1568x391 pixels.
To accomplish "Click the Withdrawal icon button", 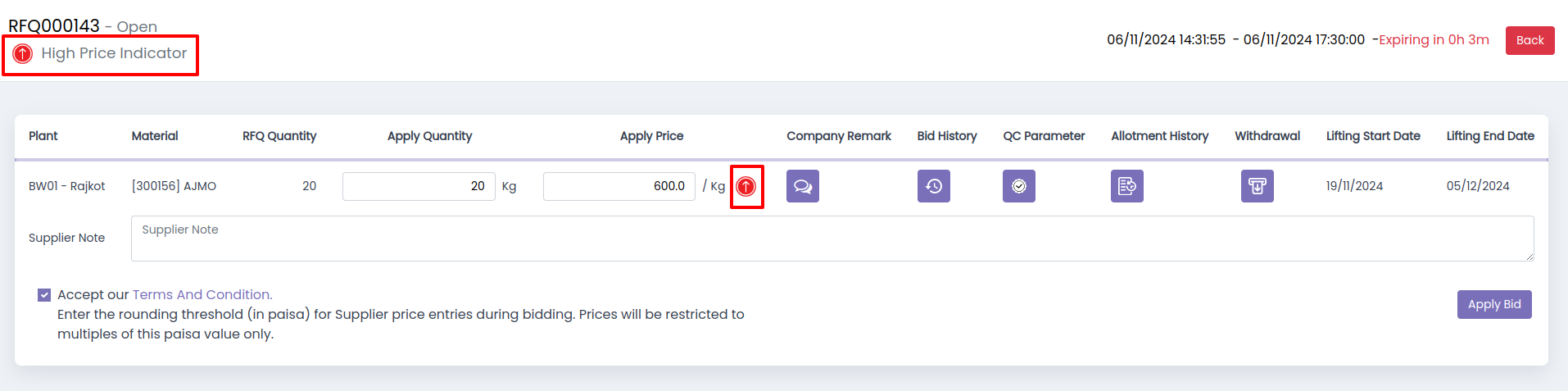I will 1258,186.
